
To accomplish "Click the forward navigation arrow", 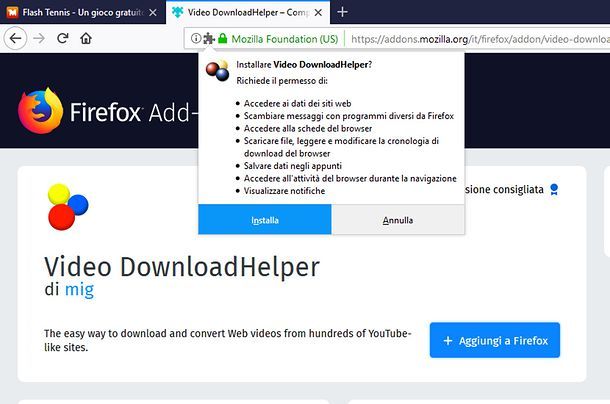I will click(39, 39).
